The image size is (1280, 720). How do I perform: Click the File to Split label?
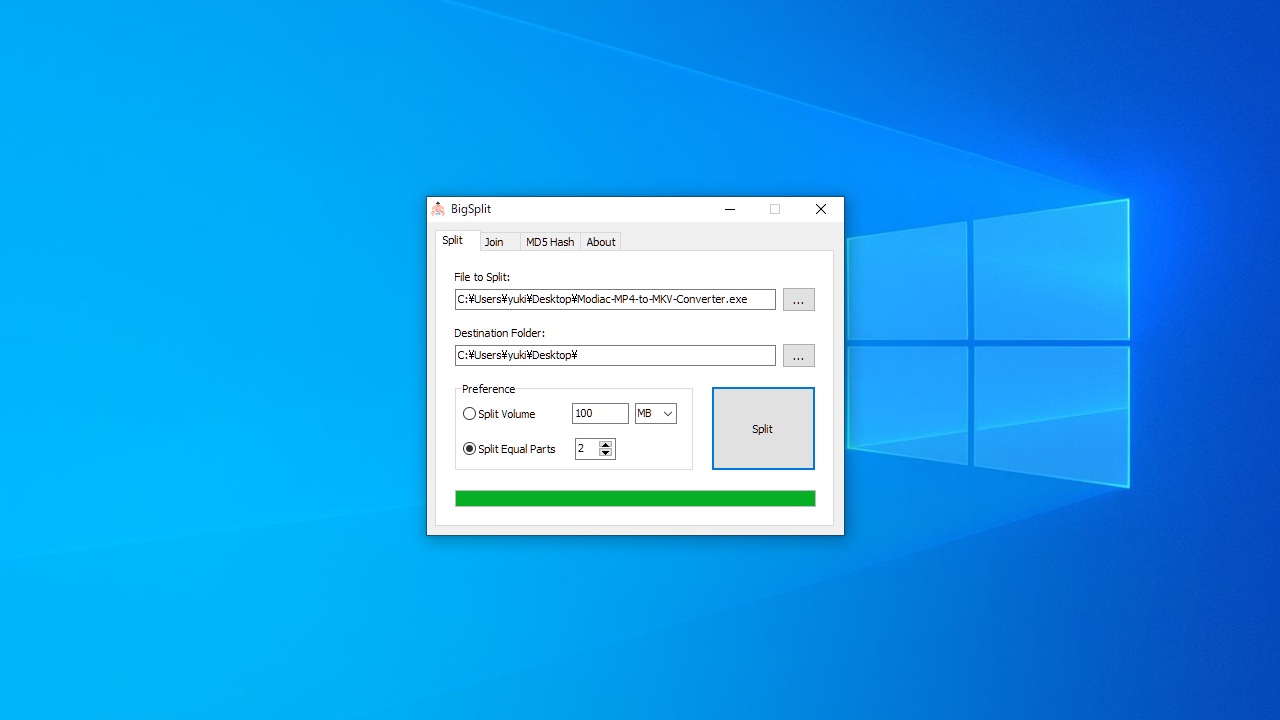tap(482, 277)
